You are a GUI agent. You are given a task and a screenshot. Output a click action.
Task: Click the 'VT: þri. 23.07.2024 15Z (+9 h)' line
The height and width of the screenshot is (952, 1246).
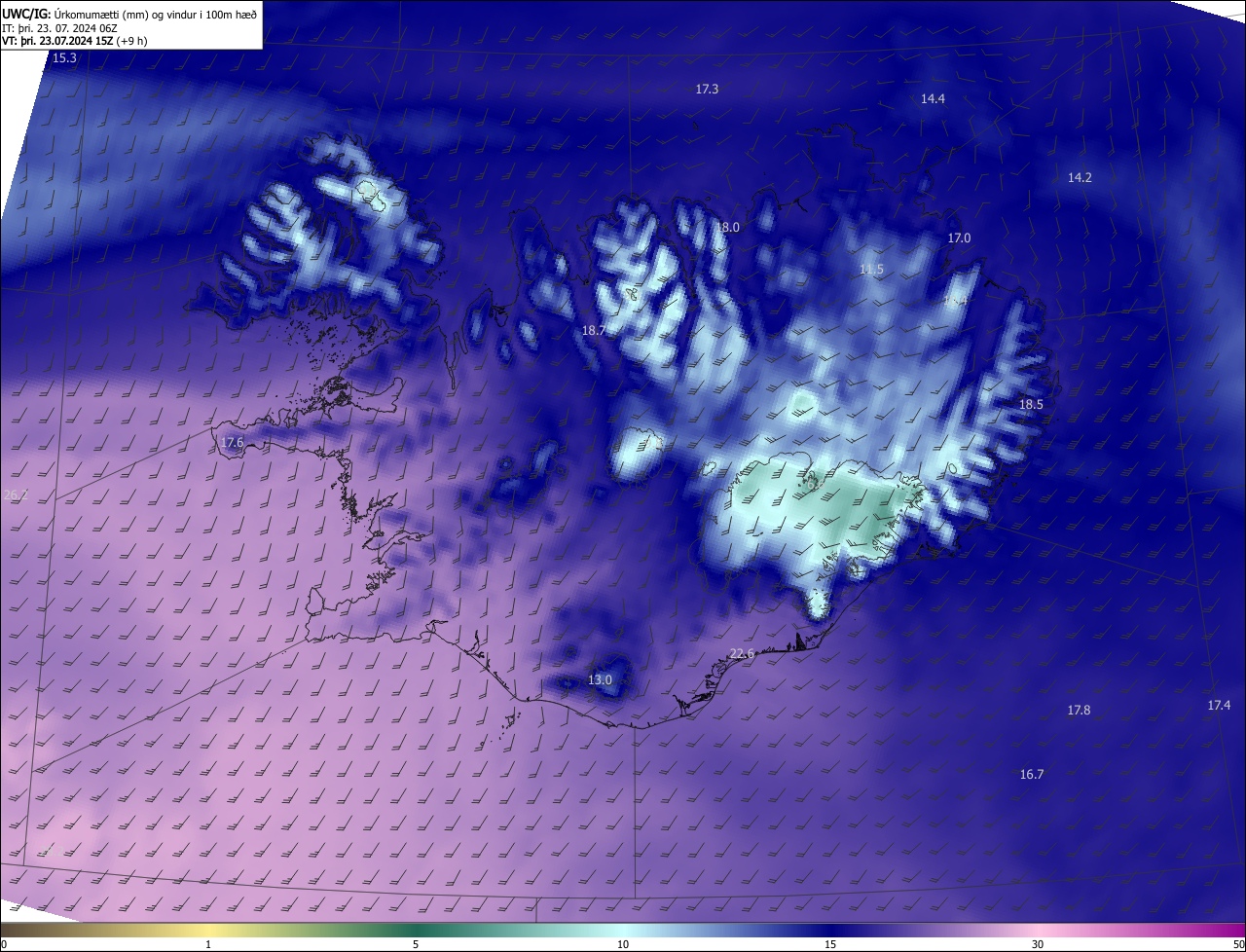[75, 41]
